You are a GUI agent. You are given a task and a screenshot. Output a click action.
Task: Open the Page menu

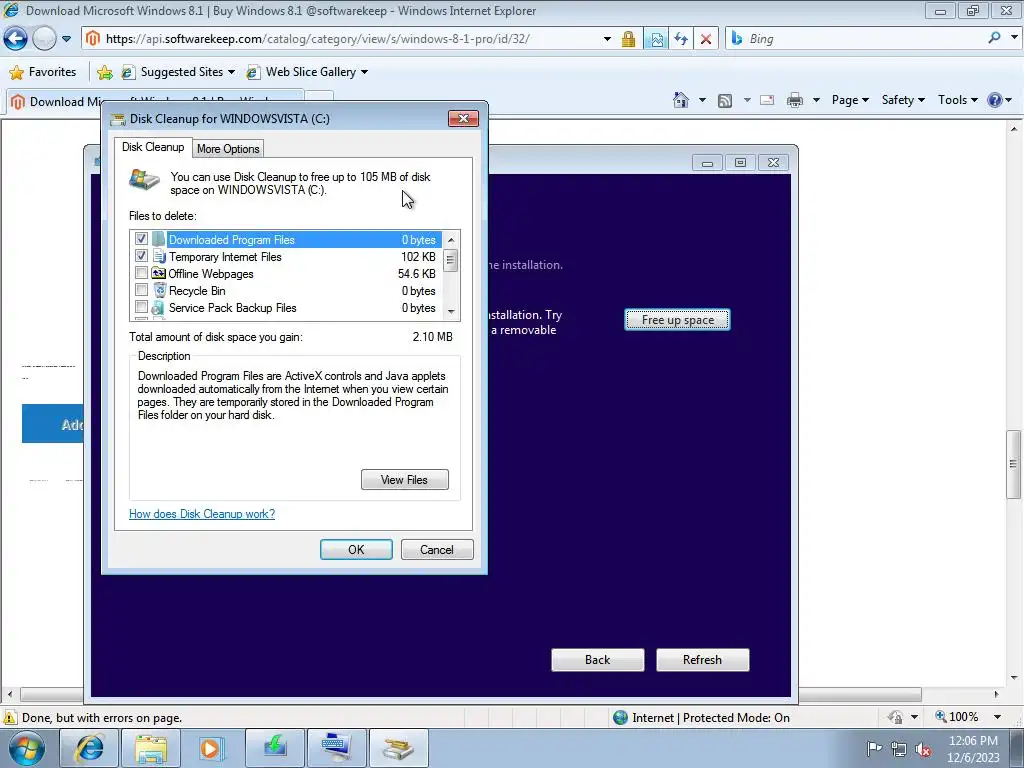pos(850,100)
